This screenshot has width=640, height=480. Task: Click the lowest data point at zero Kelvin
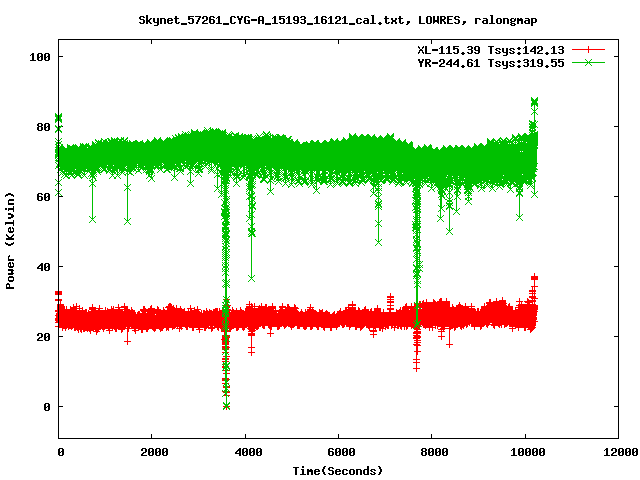click(226, 406)
